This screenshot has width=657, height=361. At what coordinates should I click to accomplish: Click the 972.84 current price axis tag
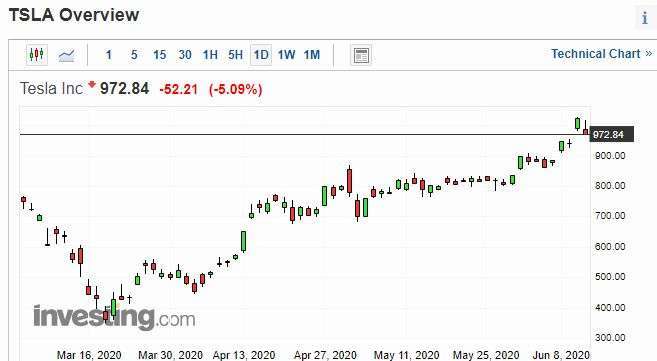tap(612, 134)
